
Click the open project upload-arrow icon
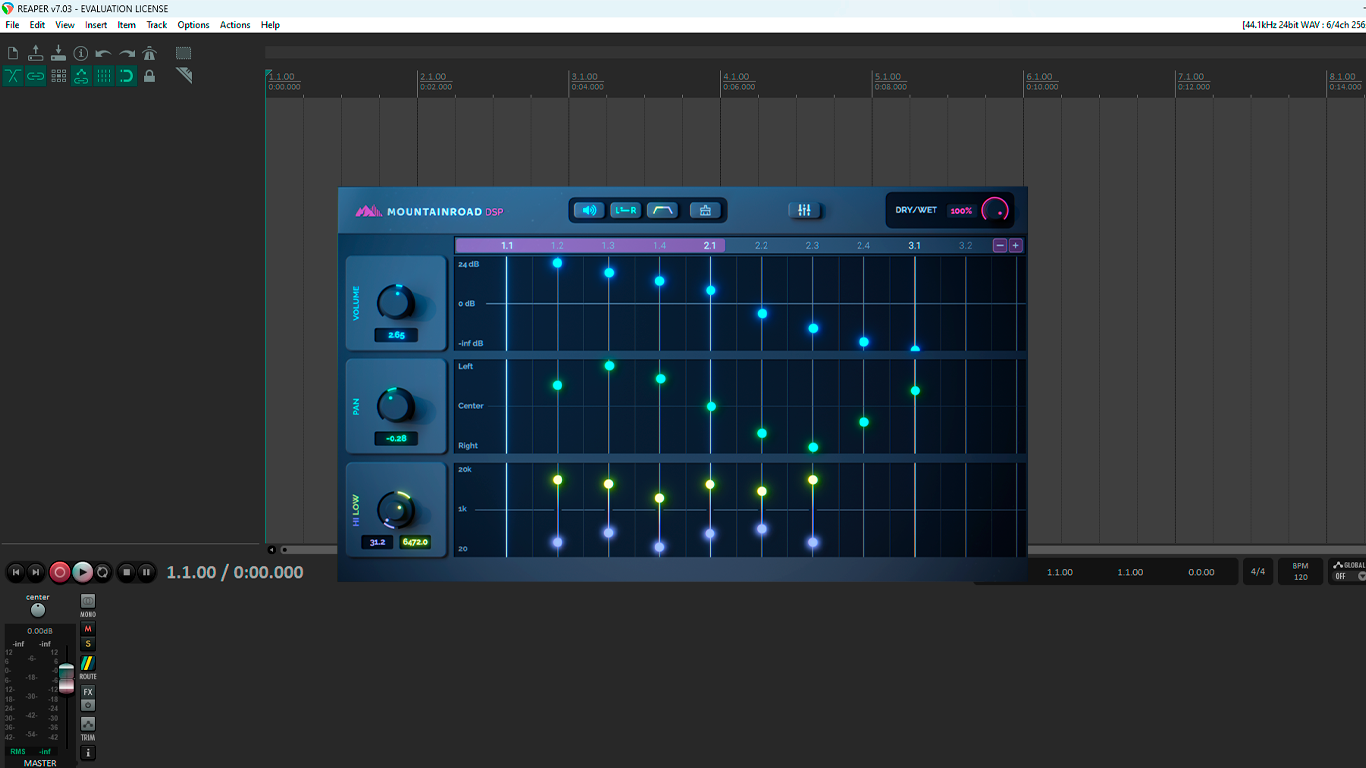click(x=36, y=53)
